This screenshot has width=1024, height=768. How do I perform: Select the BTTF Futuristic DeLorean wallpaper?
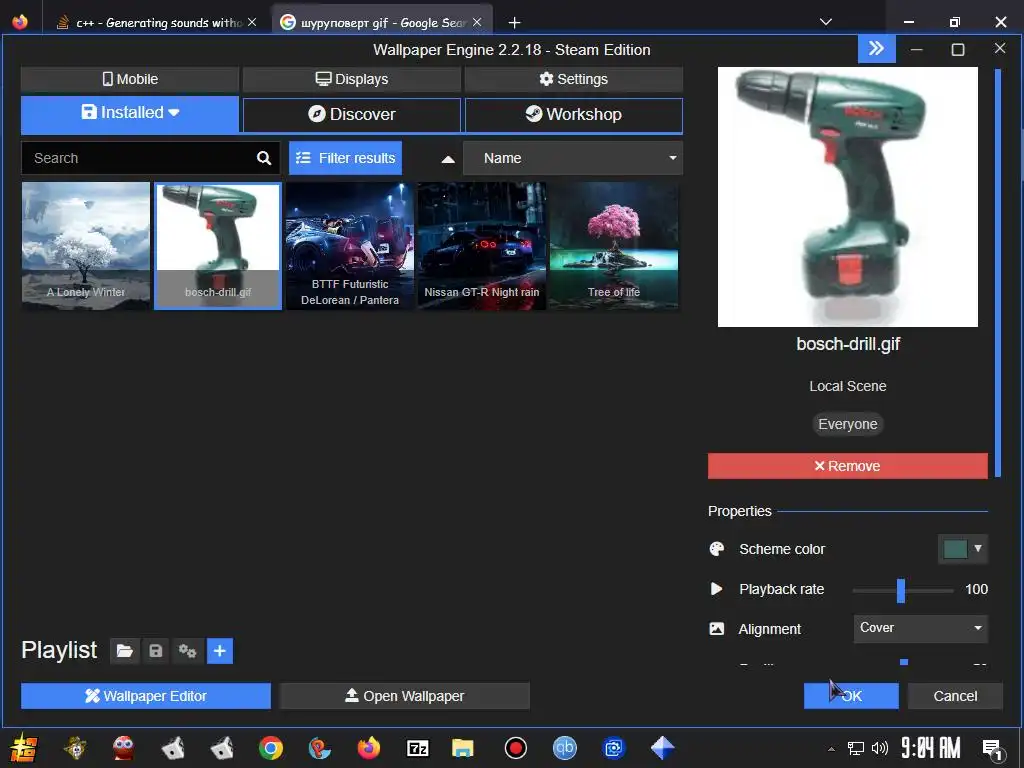click(x=350, y=246)
